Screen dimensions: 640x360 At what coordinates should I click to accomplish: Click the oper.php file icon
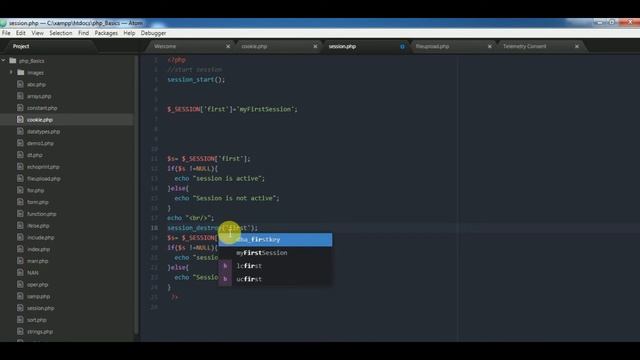pyautogui.click(x=20, y=284)
